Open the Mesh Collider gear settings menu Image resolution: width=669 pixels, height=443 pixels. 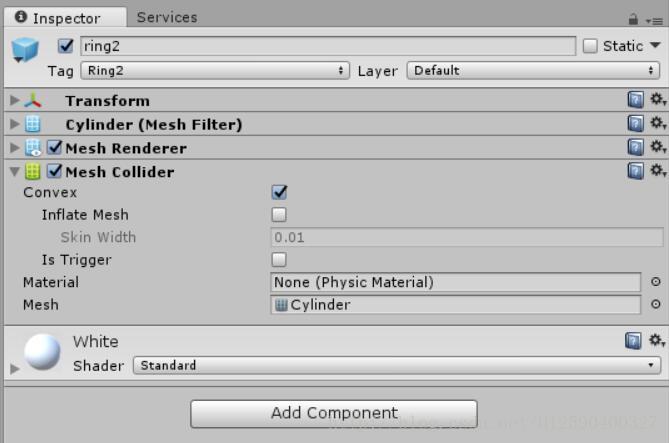(x=657, y=171)
